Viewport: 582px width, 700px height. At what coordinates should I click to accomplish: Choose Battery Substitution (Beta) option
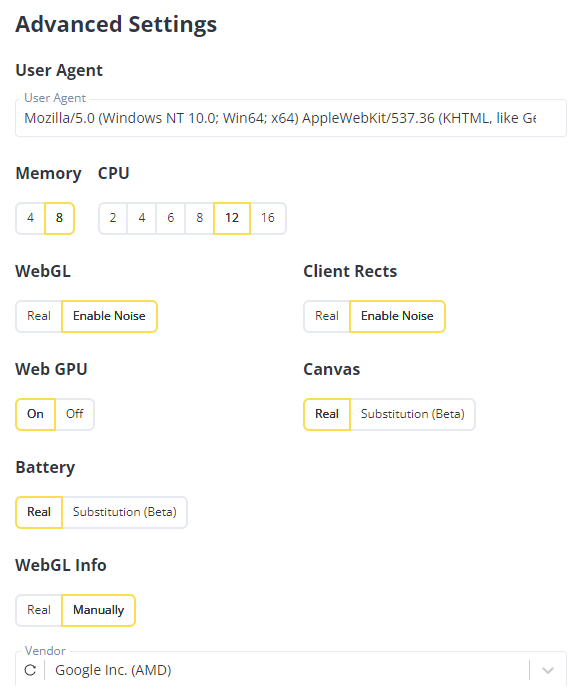(x=125, y=512)
